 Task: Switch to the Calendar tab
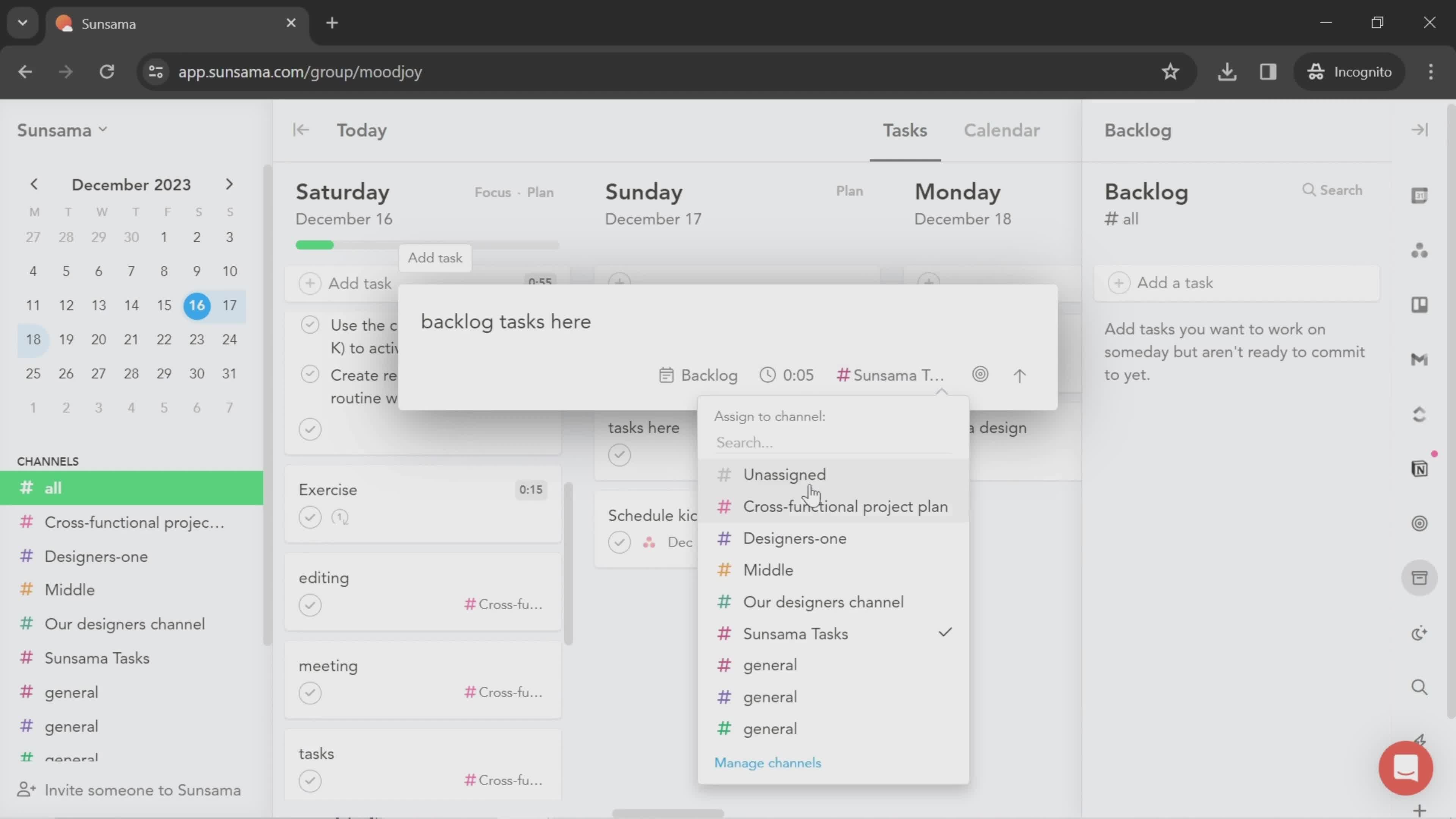tap(1001, 130)
